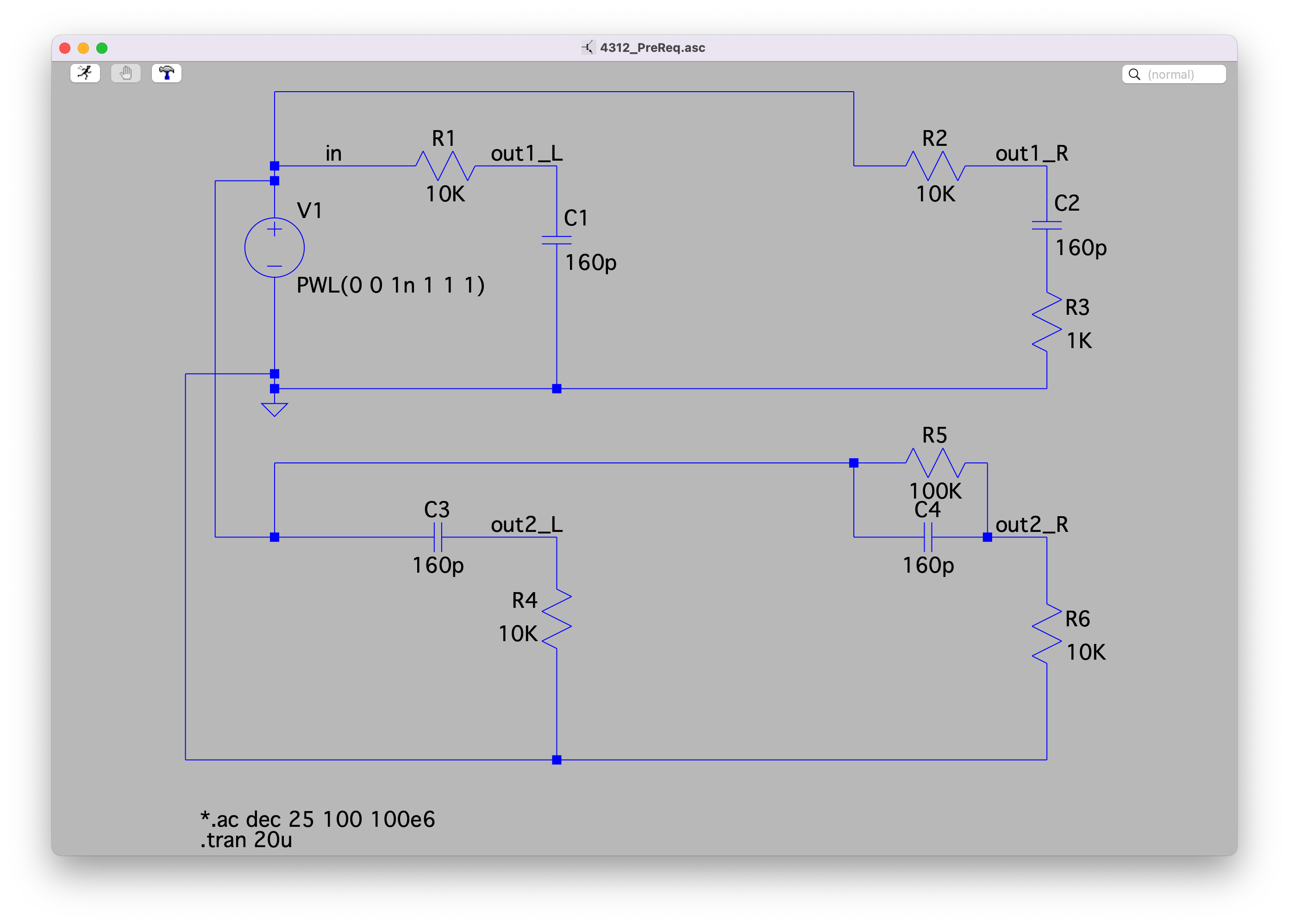
Task: Click the C2 name label
Action: (1067, 203)
